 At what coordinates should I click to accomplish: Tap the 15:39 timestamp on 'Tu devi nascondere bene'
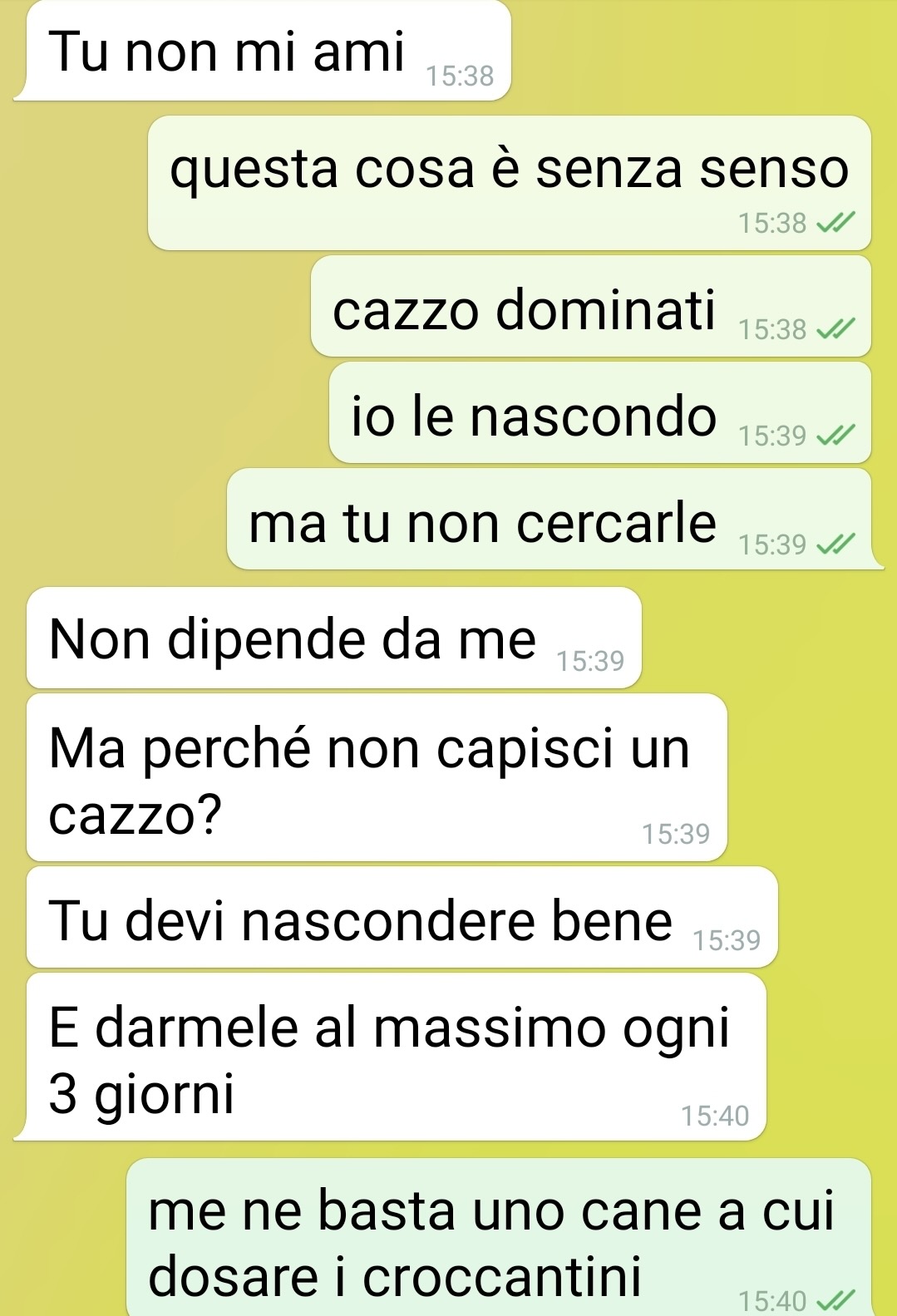pos(727,940)
